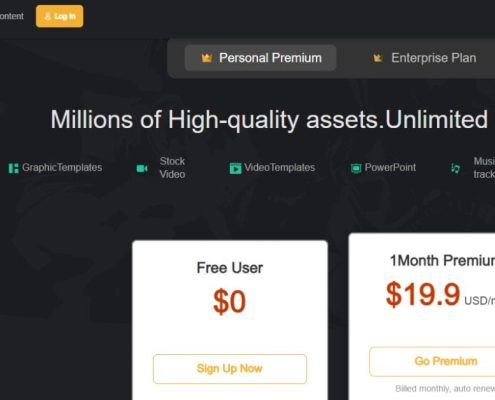
Task: Click the Stock Video camera icon
Action: [142, 168]
